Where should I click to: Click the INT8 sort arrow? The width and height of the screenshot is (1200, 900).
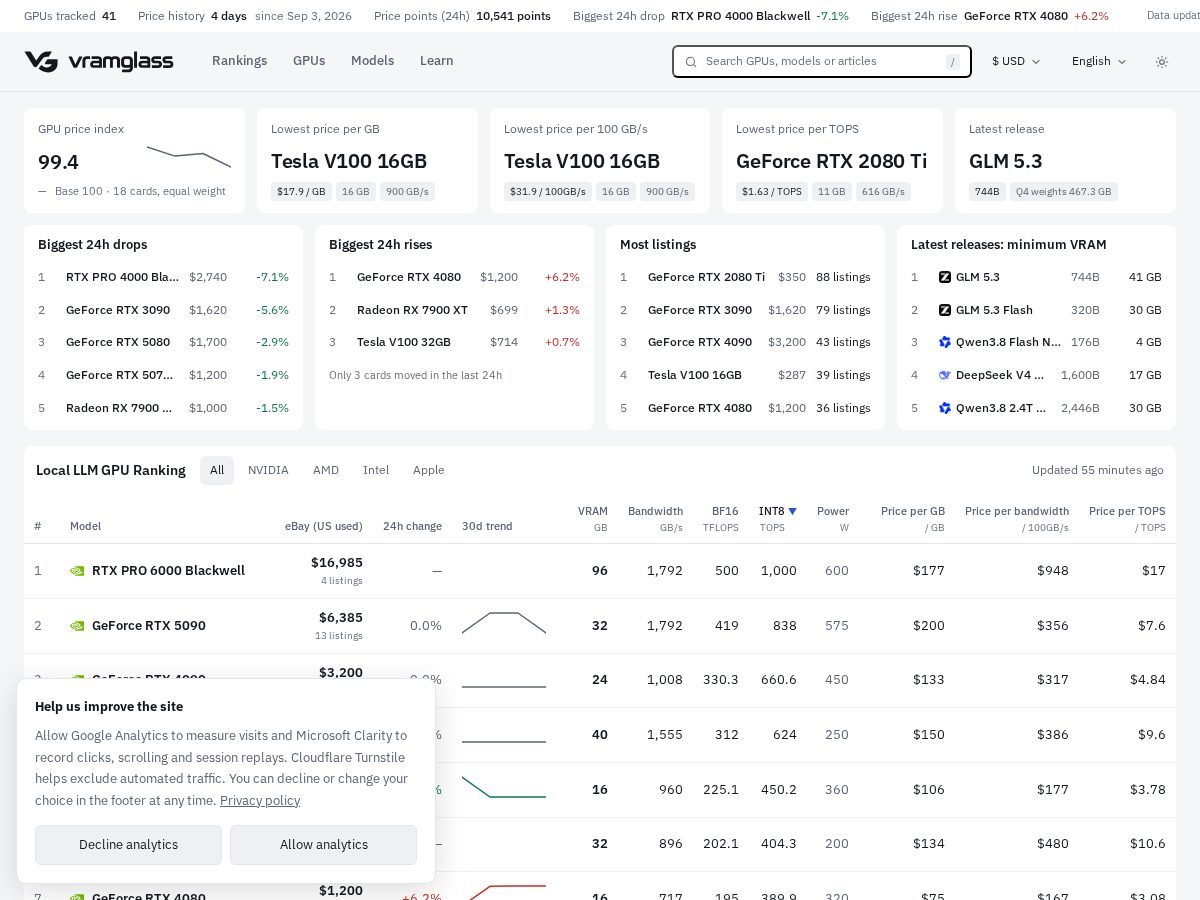(792, 511)
